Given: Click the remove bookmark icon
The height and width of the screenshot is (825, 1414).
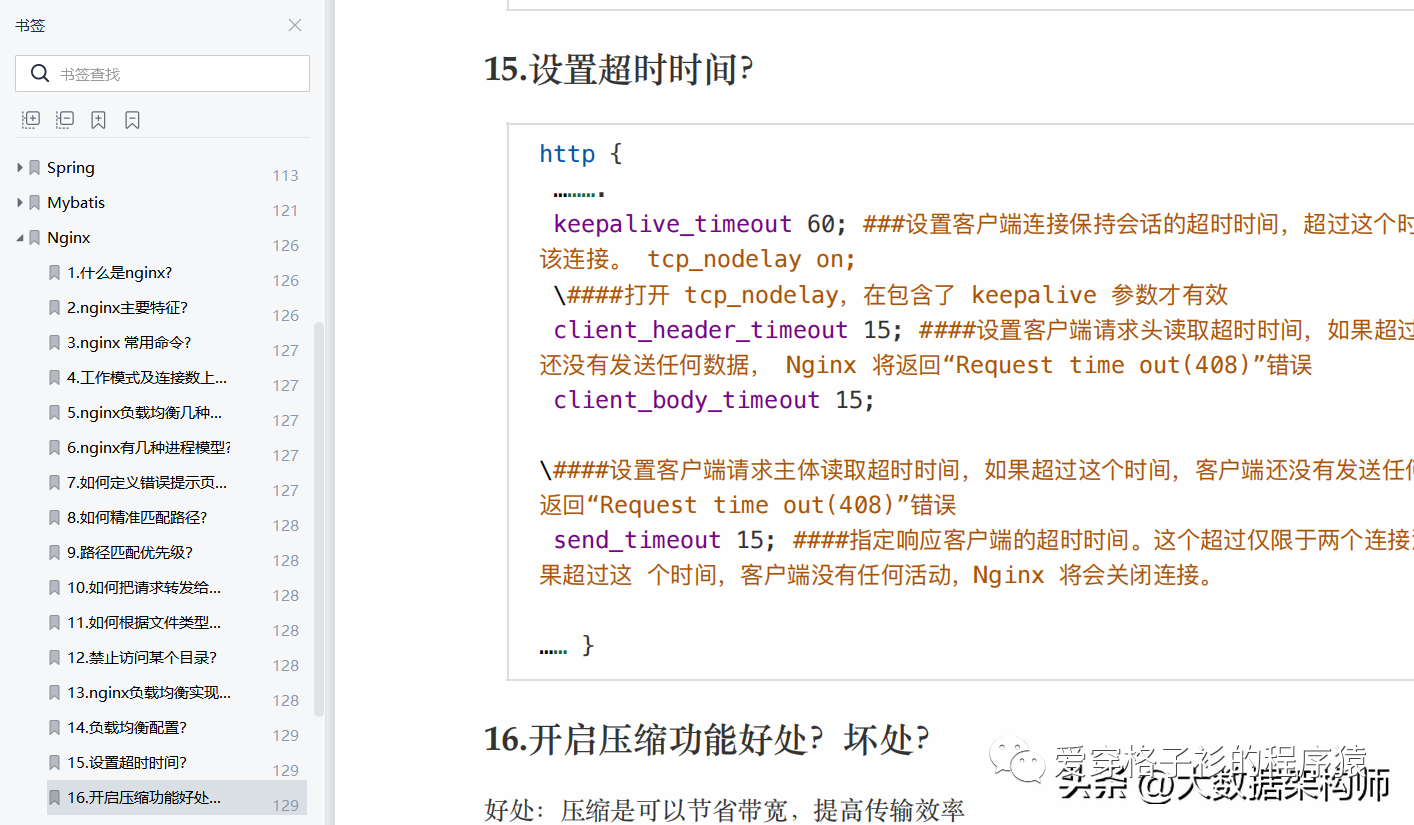Looking at the screenshot, I should tap(132, 119).
